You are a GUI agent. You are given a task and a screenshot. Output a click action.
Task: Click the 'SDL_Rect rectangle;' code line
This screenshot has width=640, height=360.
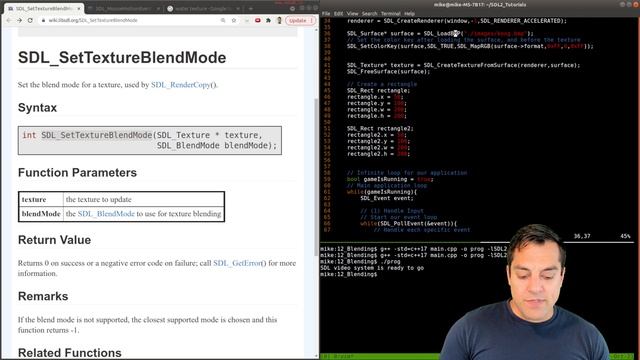pos(378,91)
